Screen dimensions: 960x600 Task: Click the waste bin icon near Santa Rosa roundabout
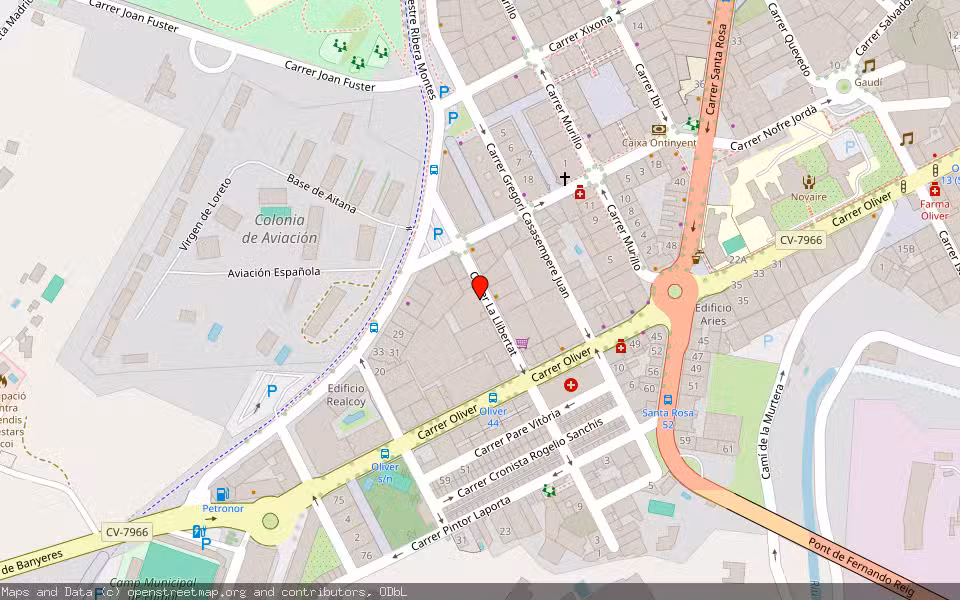click(696, 257)
